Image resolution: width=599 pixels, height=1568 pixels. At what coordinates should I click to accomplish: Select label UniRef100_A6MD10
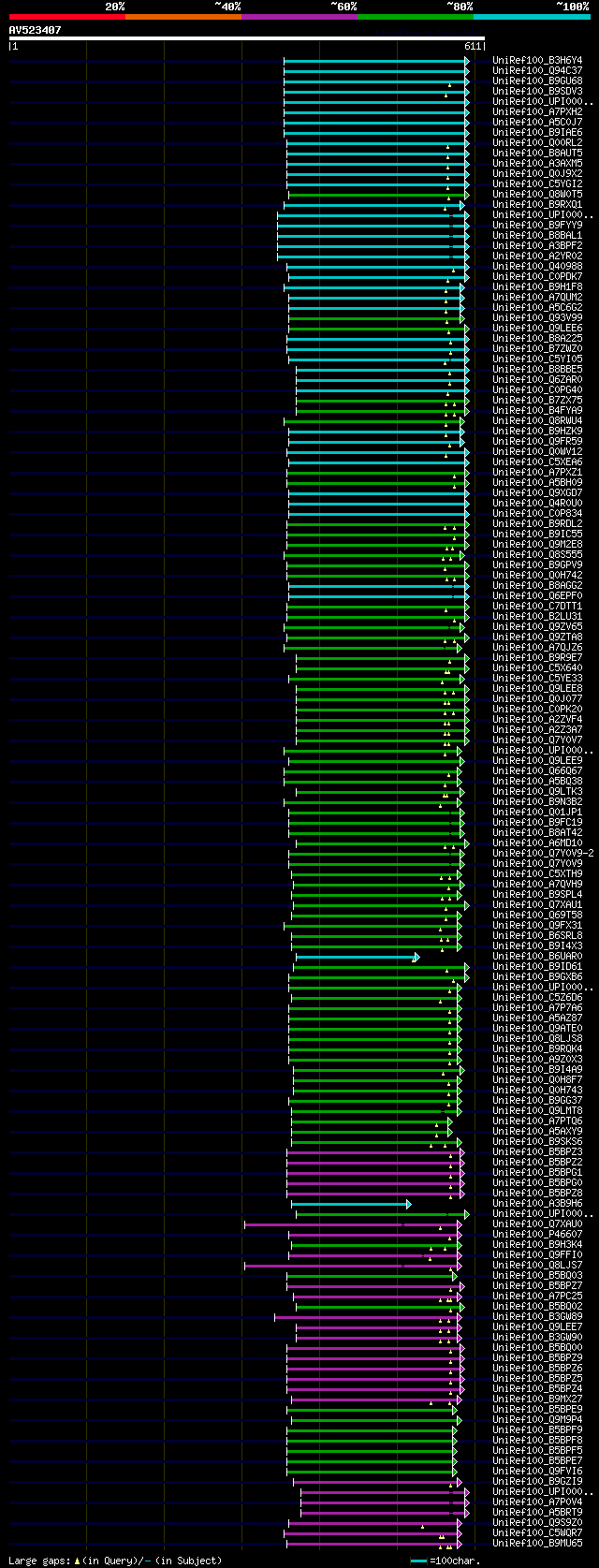537,843
